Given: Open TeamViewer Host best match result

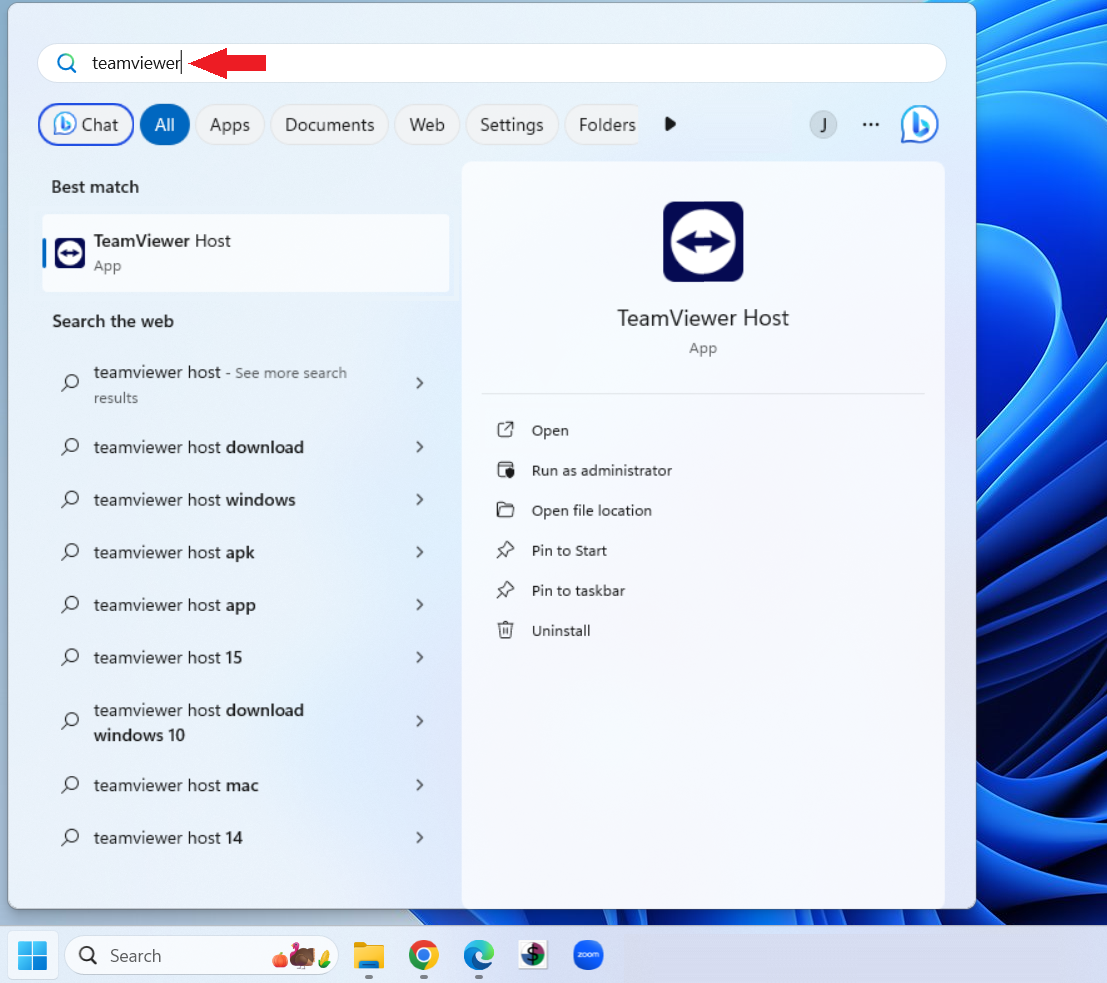Looking at the screenshot, I should [x=246, y=253].
